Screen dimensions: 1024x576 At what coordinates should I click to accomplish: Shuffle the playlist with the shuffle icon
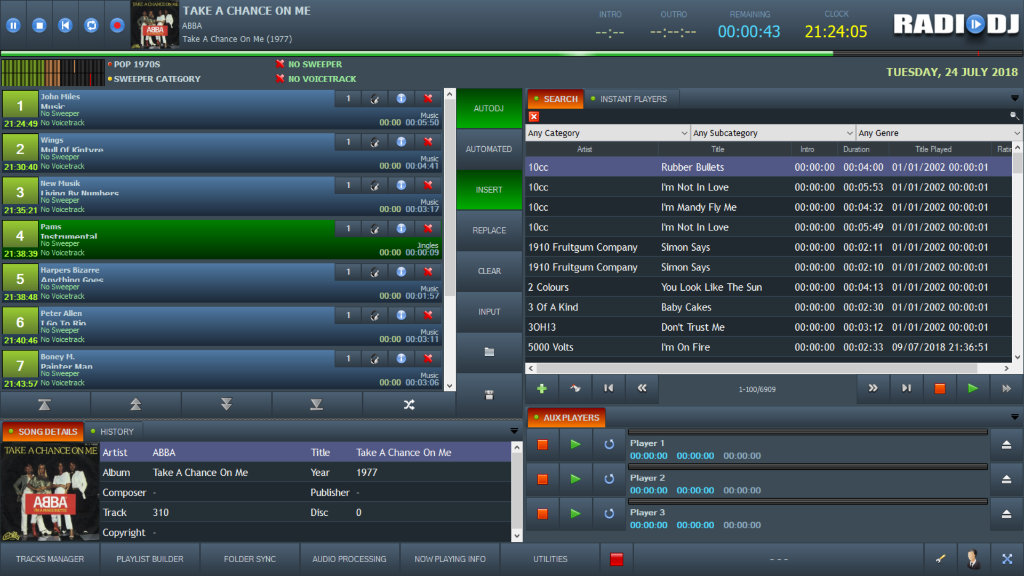click(x=408, y=404)
